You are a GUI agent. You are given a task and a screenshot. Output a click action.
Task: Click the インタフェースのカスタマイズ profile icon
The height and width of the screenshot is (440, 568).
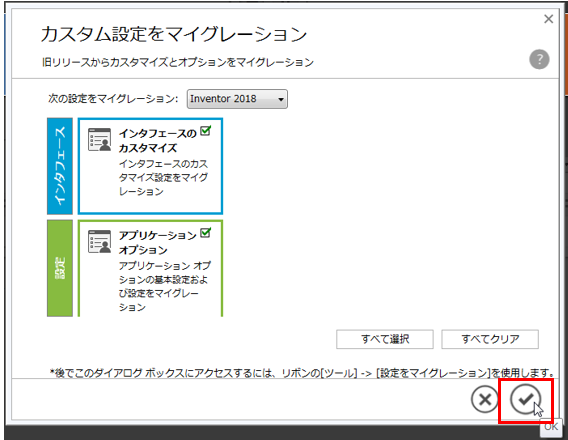coord(100,139)
